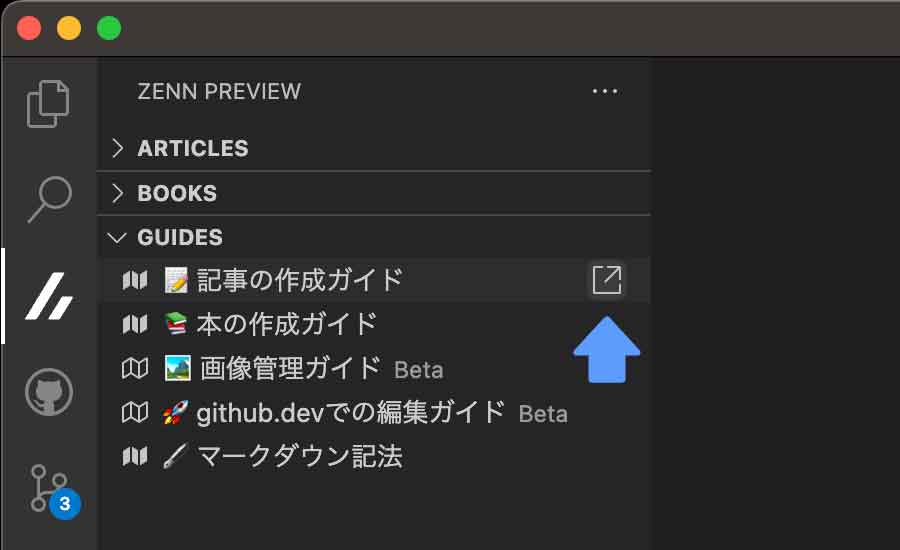
Task: Click book icon beside 本の作成ガイド
Action: tap(135, 324)
